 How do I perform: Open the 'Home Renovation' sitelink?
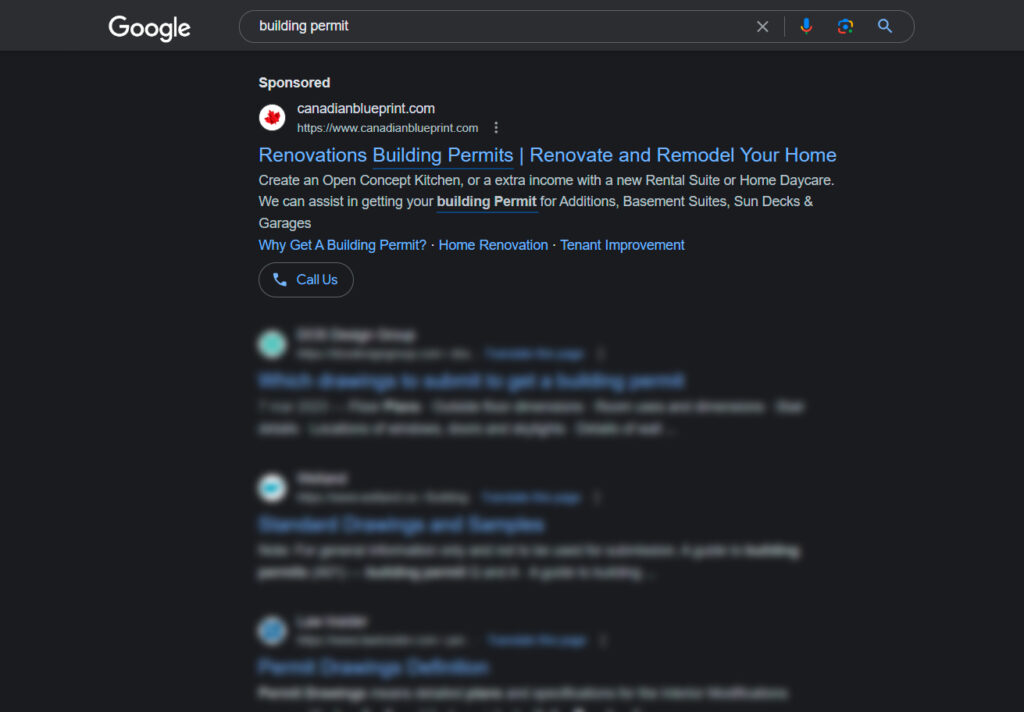click(493, 245)
